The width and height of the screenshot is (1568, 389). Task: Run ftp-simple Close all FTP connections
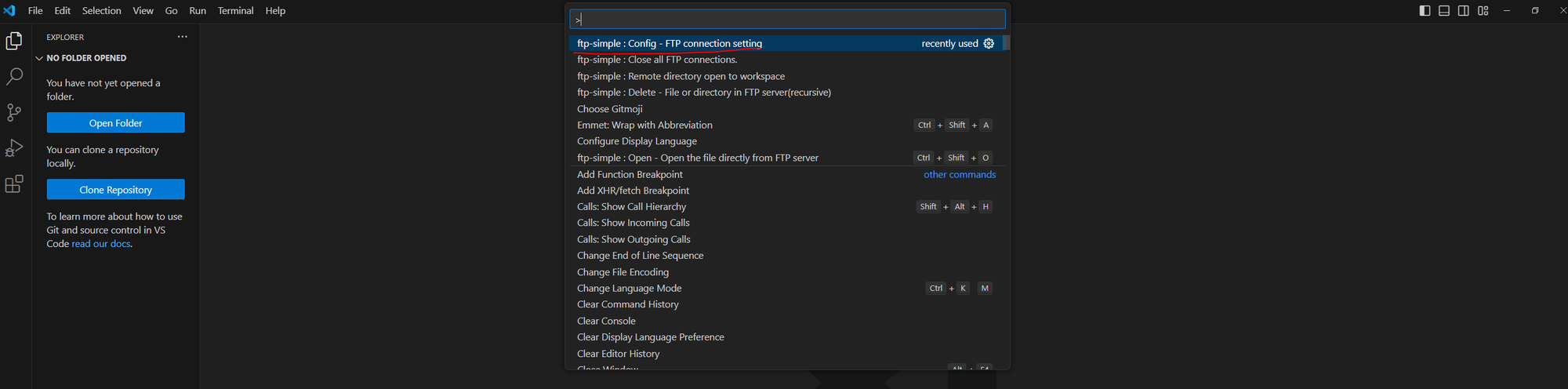[786, 60]
